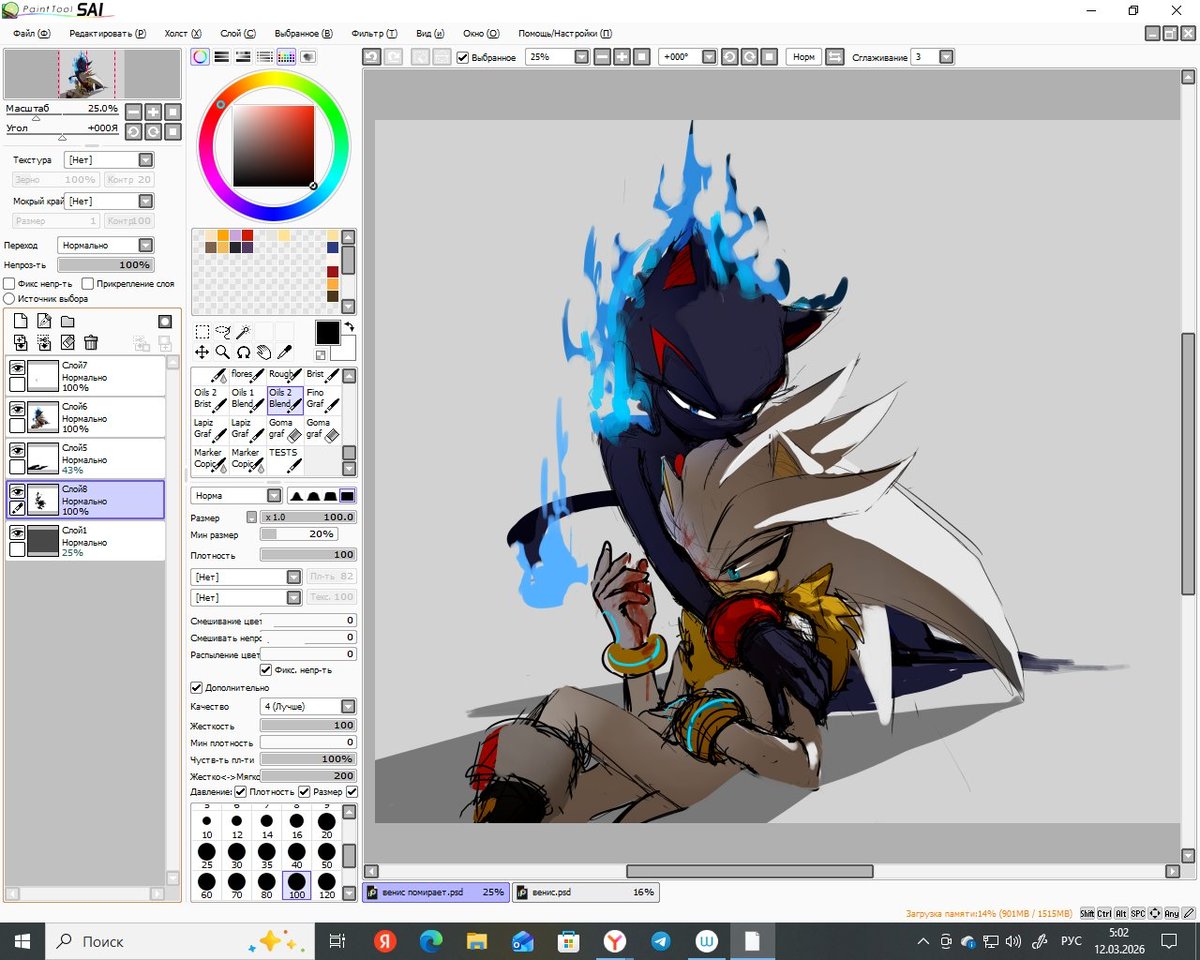Open the Холст menu
The height and width of the screenshot is (960, 1200).
(182, 33)
